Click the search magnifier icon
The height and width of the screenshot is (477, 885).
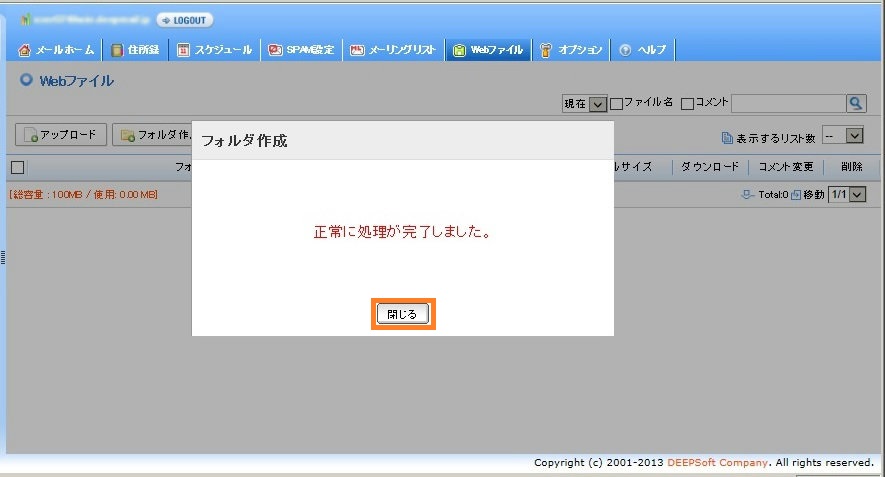tap(856, 103)
